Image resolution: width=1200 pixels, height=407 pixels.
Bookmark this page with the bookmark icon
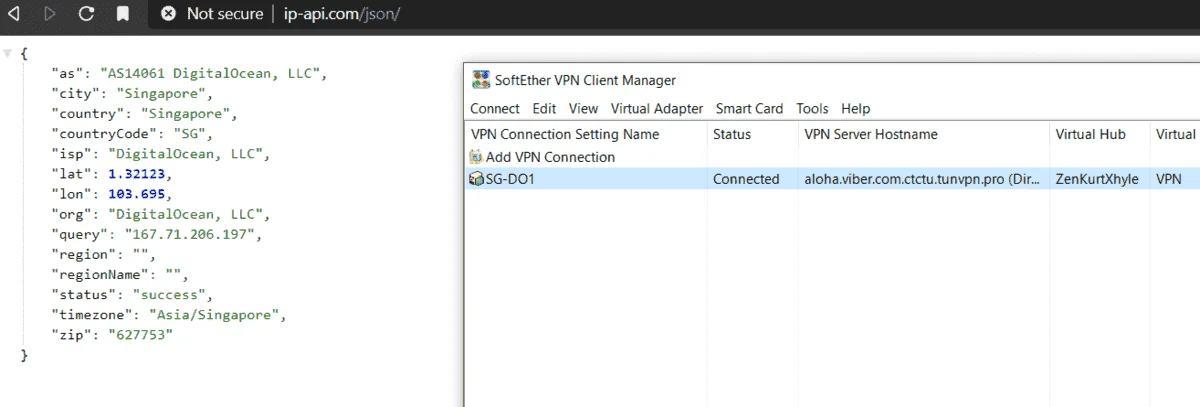point(122,14)
